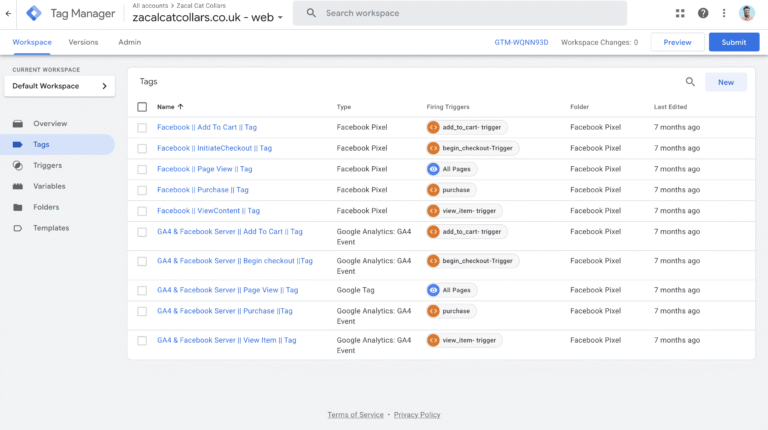Click the Search workspace field
The image size is (768, 430).
click(x=470, y=13)
